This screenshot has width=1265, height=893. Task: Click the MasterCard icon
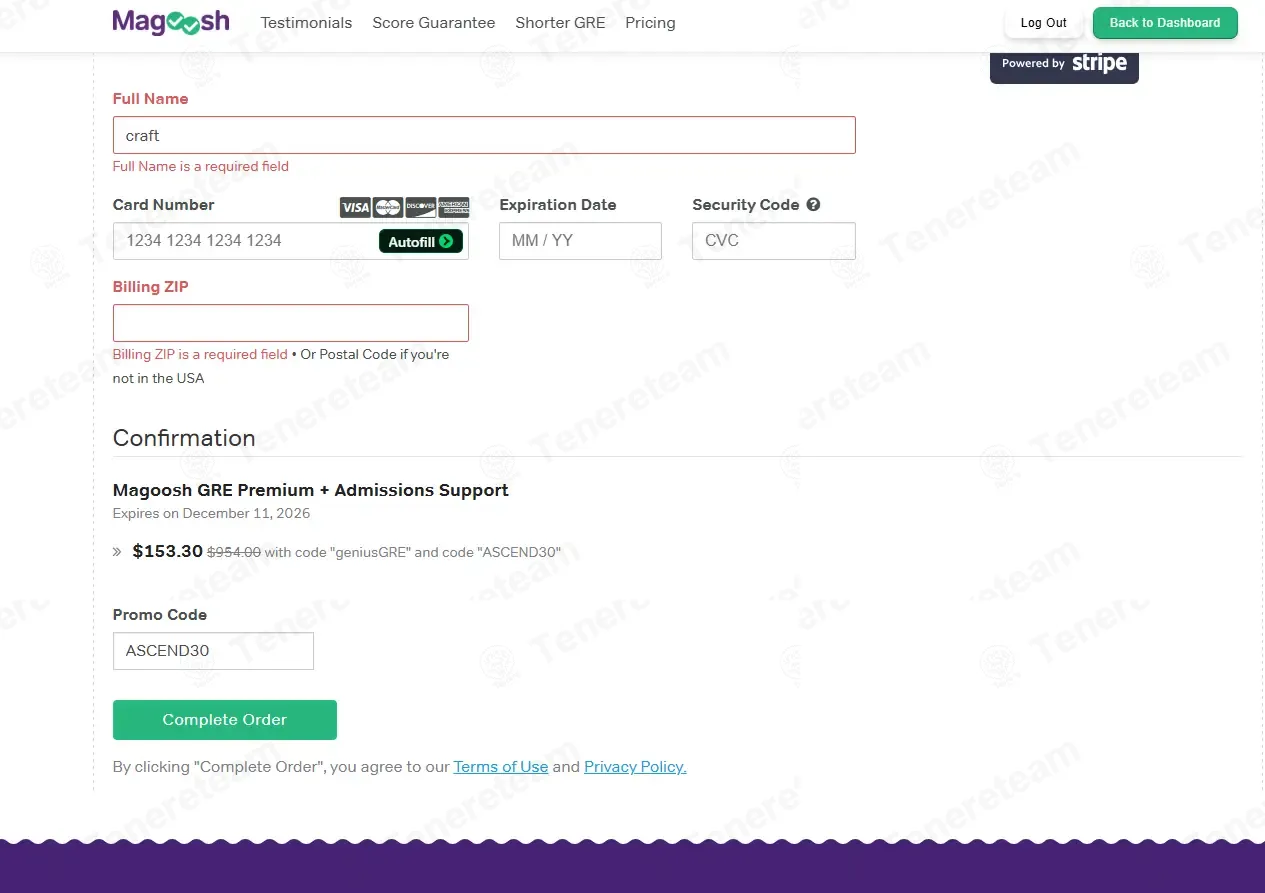tap(388, 208)
